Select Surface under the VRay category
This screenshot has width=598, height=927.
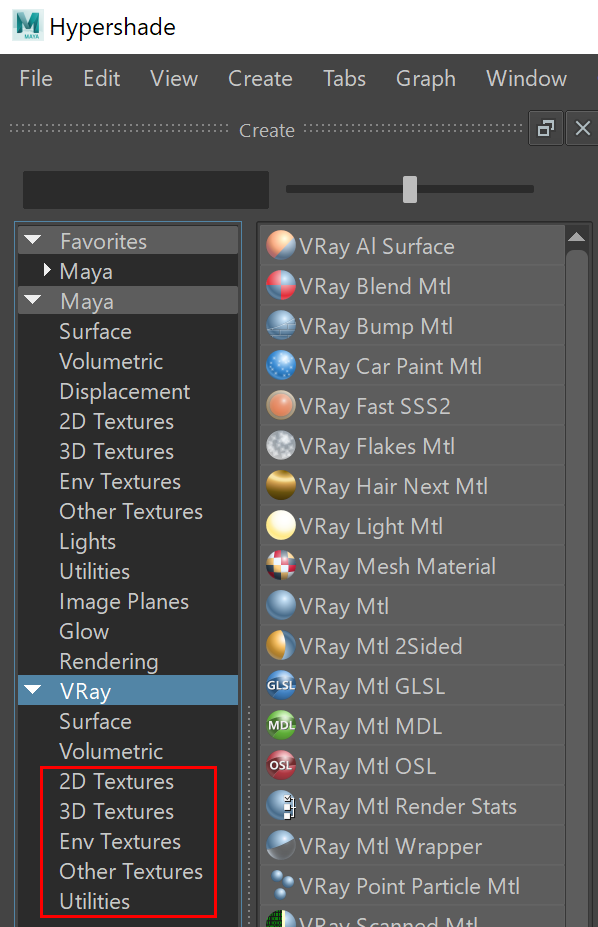click(x=95, y=721)
